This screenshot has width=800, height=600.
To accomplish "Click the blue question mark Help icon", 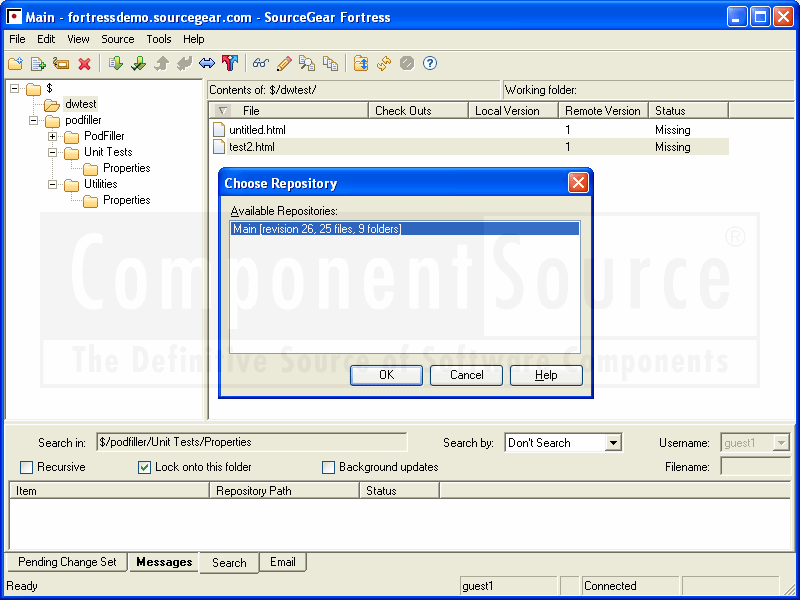I will coord(430,63).
